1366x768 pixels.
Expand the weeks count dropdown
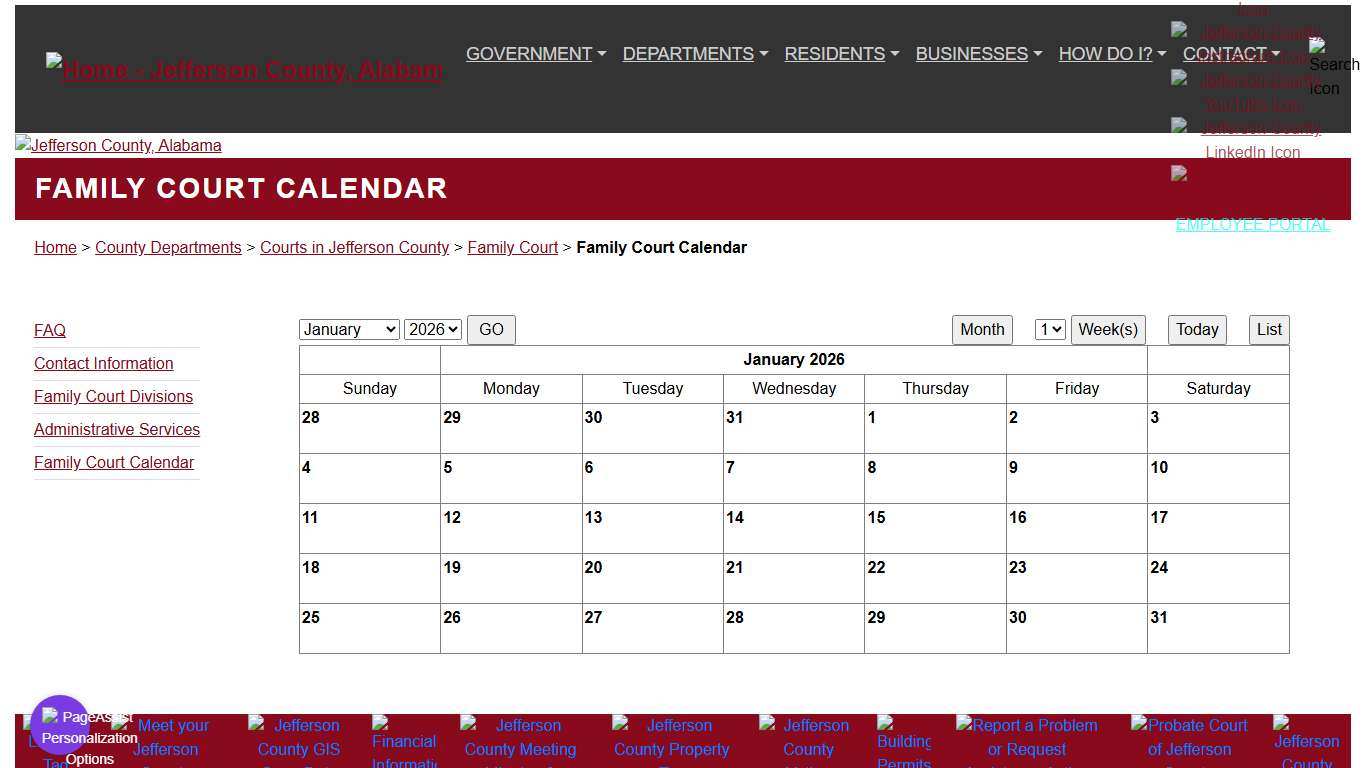1048,329
